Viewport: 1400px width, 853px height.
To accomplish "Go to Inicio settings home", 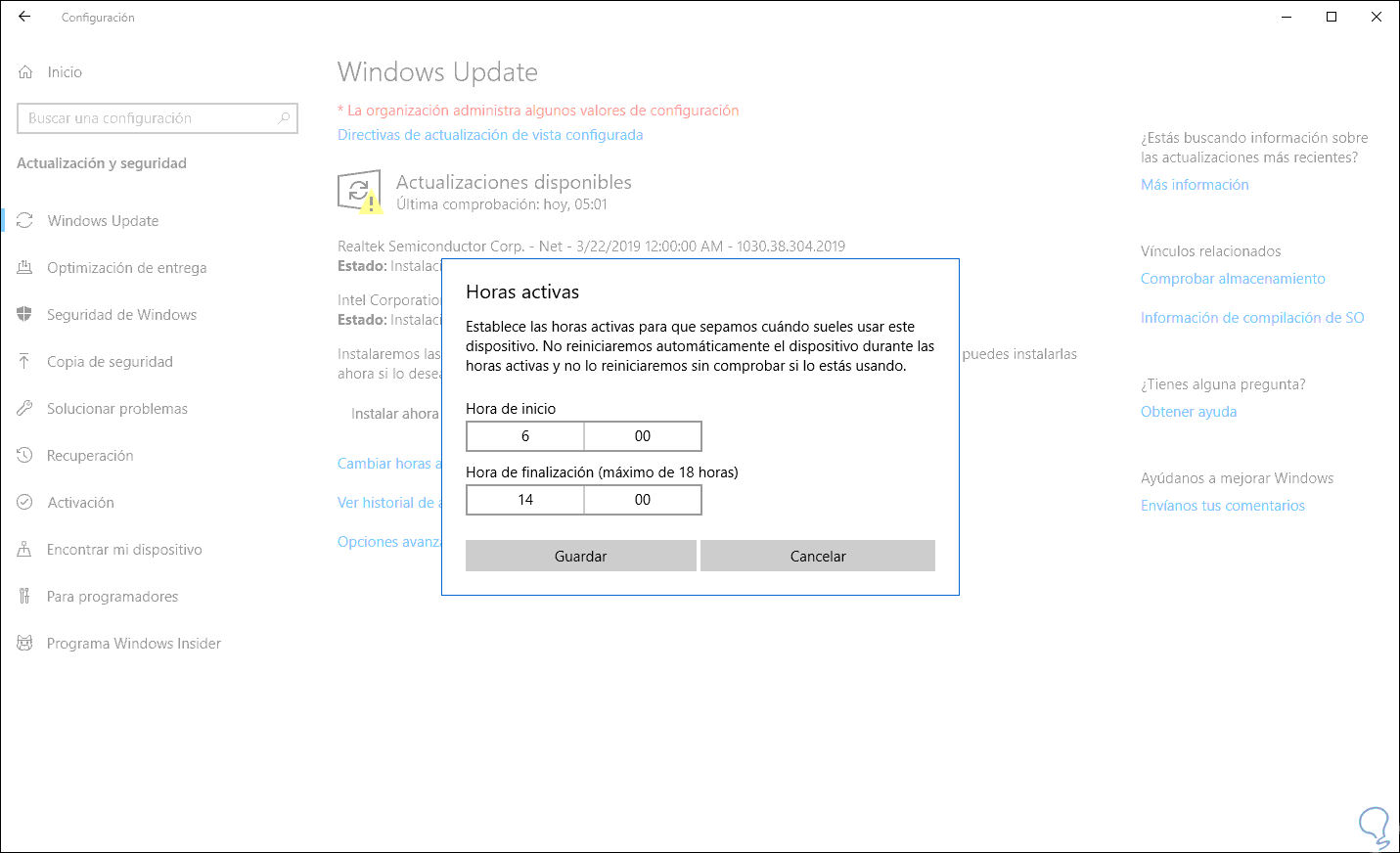I will (x=65, y=72).
